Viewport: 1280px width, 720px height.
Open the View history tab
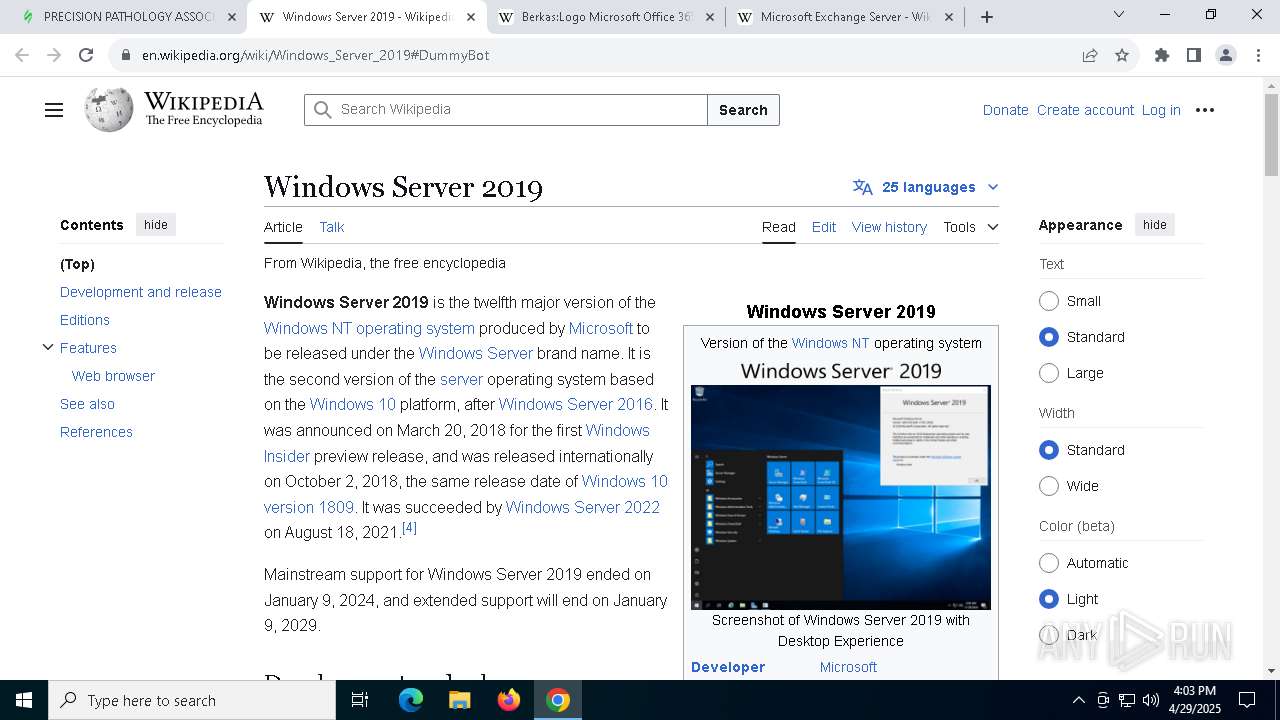(889, 227)
